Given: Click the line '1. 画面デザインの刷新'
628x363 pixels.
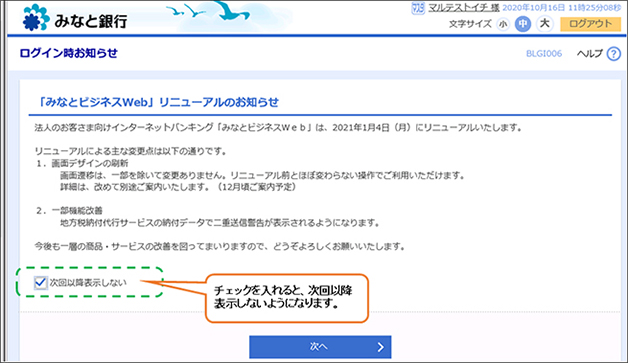Looking at the screenshot, I should [x=83, y=163].
